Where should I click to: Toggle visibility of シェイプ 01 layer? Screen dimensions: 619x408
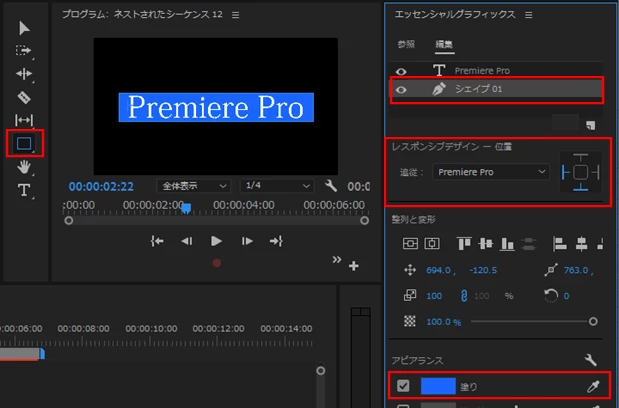401,90
